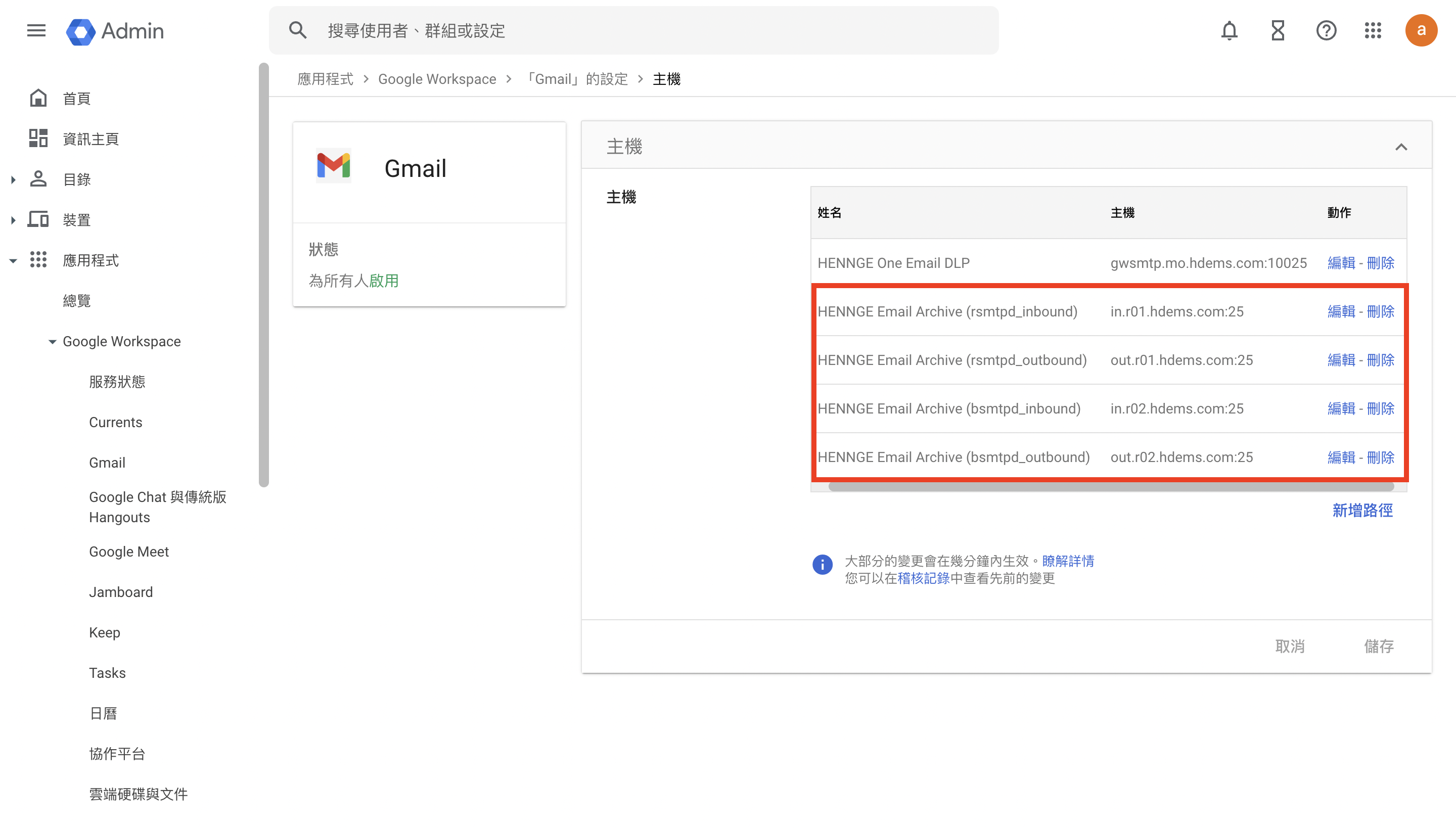
Task: Open tasks hourglass icon
Action: (1278, 31)
